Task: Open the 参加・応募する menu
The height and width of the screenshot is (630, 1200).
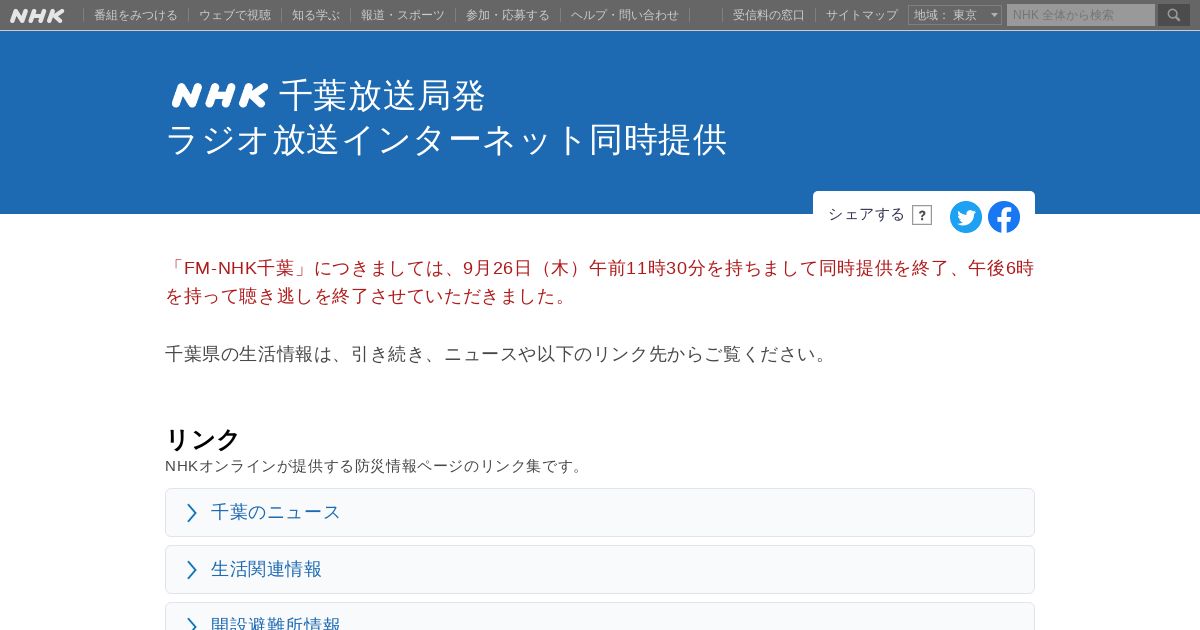Action: pos(508,15)
